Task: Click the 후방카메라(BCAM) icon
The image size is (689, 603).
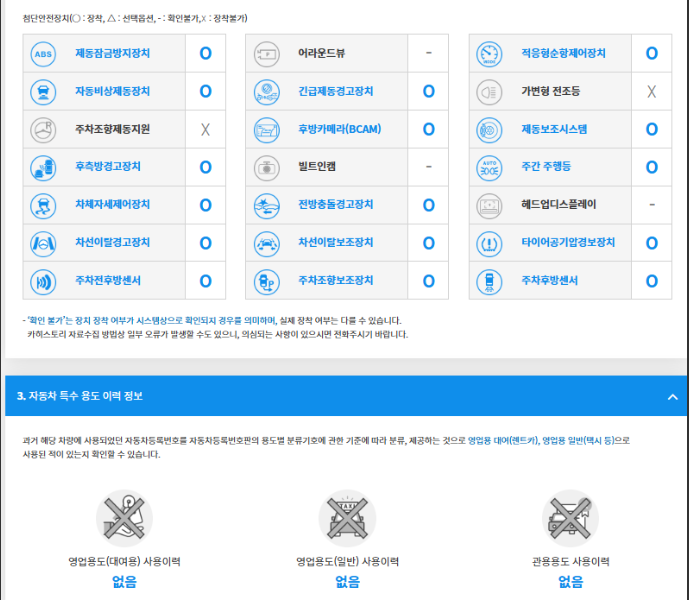Action: [x=267, y=130]
